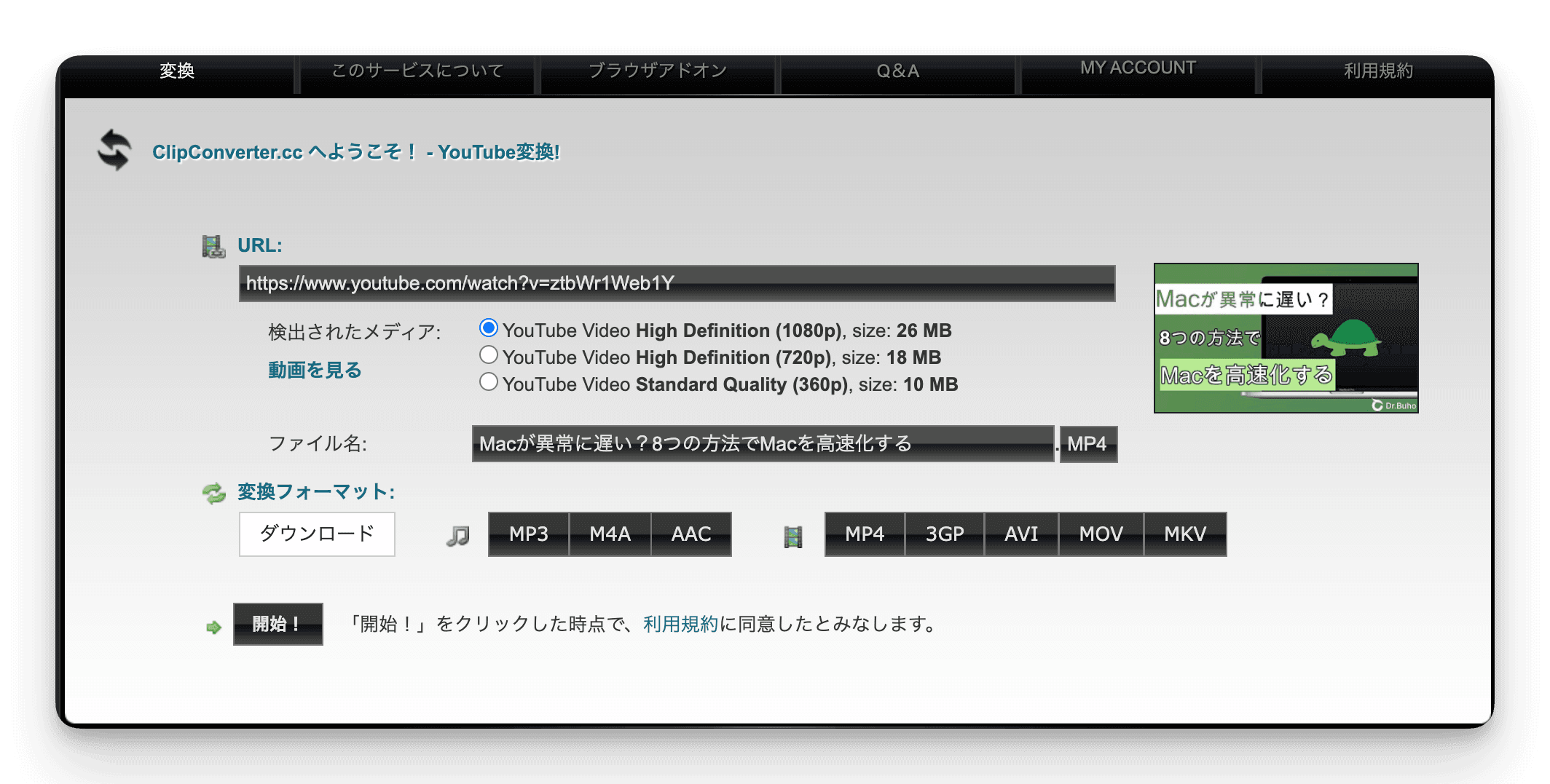Choose AAC audio format
This screenshot has height=784, width=1550.
tap(691, 534)
